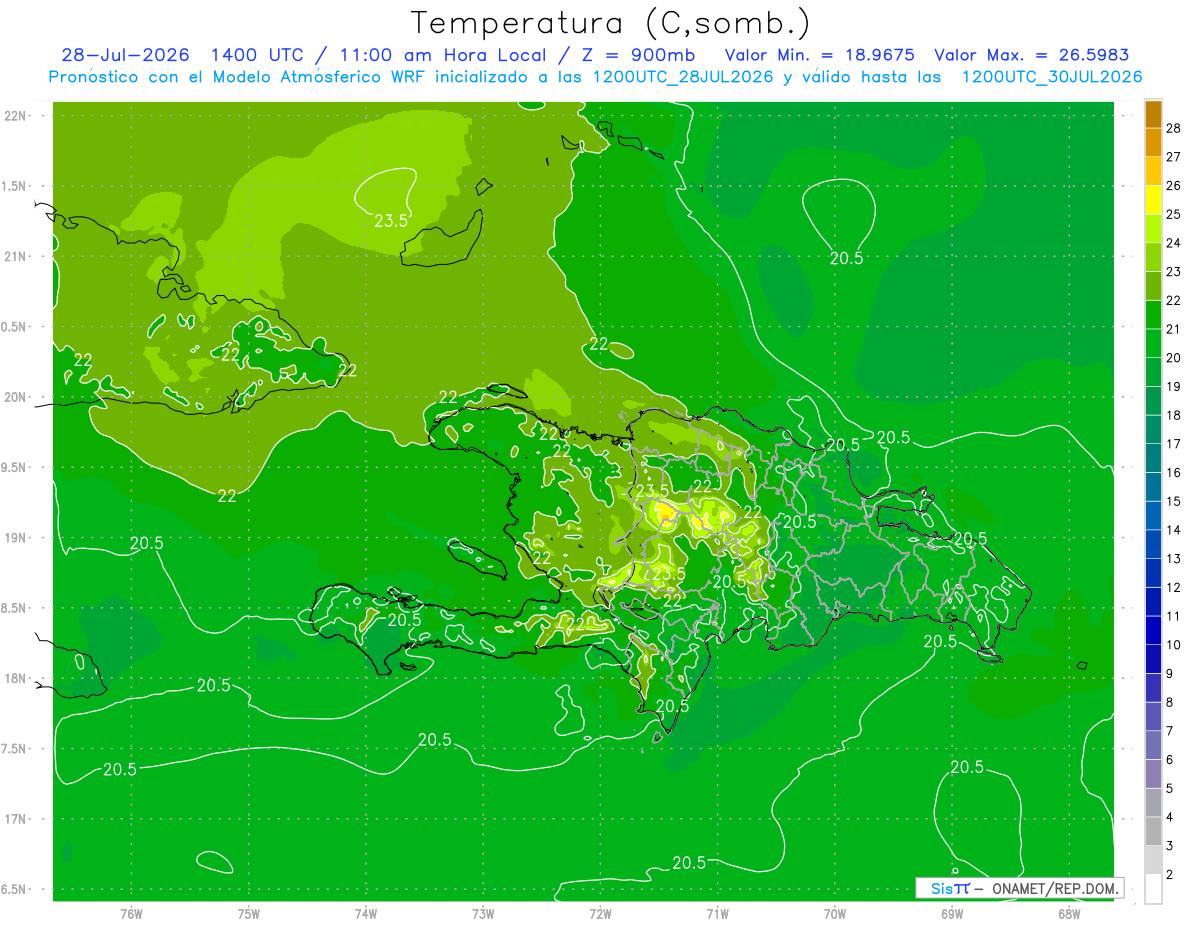Click the "19" label on the color scale
The image size is (1200, 927).
click(1174, 386)
